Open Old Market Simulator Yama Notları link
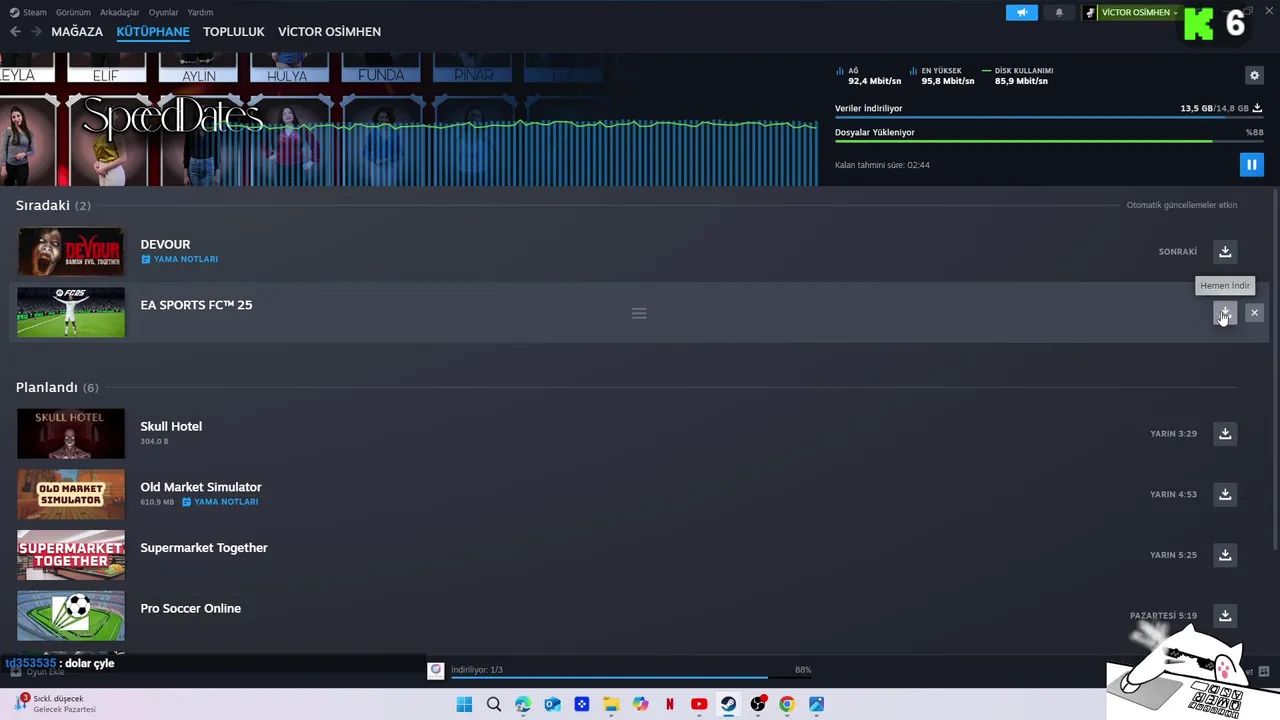Screen dimensions: 1280x720 coord(220,502)
